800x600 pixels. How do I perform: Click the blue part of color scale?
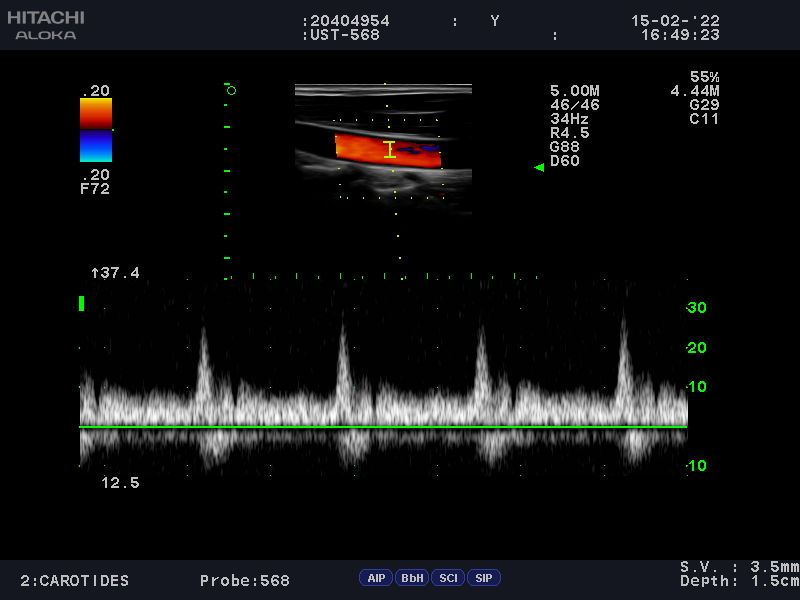[96, 146]
